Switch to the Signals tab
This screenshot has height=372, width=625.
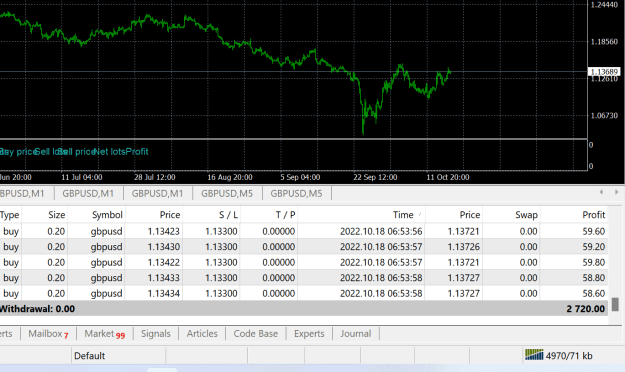tap(155, 334)
